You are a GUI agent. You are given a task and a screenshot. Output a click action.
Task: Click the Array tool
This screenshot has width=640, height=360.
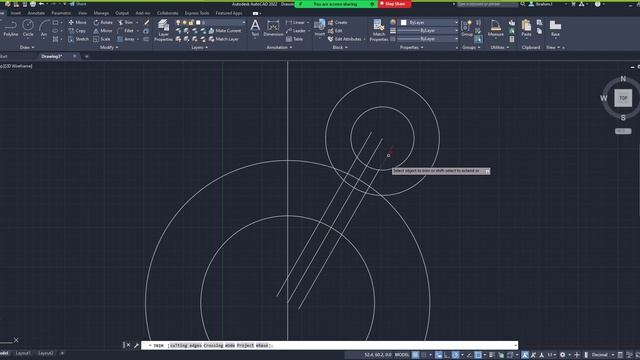point(126,39)
